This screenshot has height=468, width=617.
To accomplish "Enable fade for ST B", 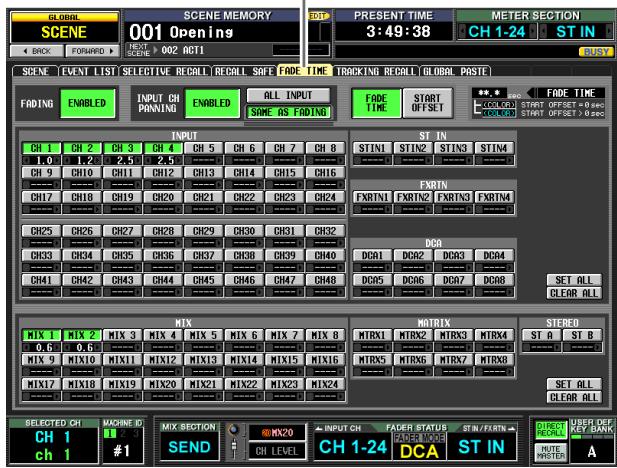I will click(x=582, y=335).
